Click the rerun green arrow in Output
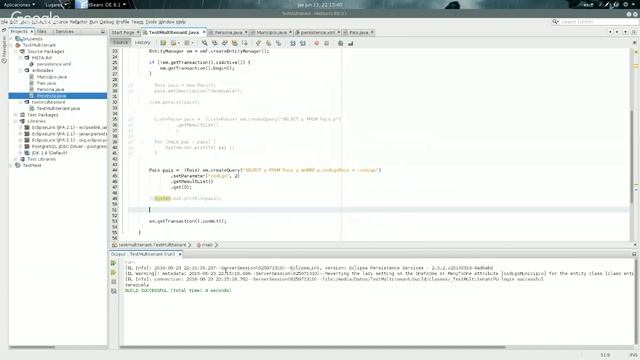640x360 pixels. point(113,263)
